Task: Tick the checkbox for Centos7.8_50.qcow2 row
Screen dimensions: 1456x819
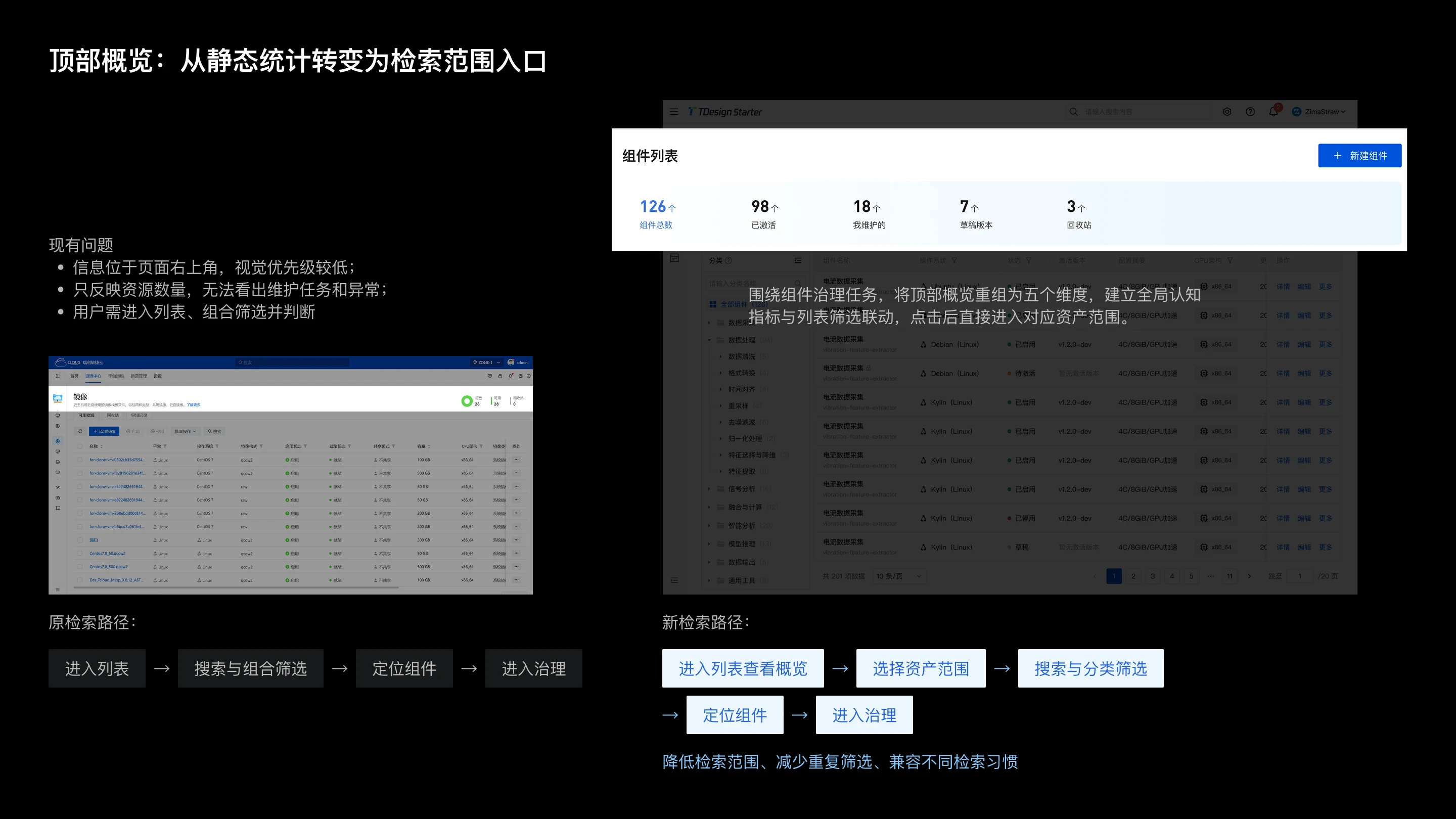Action: pyautogui.click(x=80, y=554)
